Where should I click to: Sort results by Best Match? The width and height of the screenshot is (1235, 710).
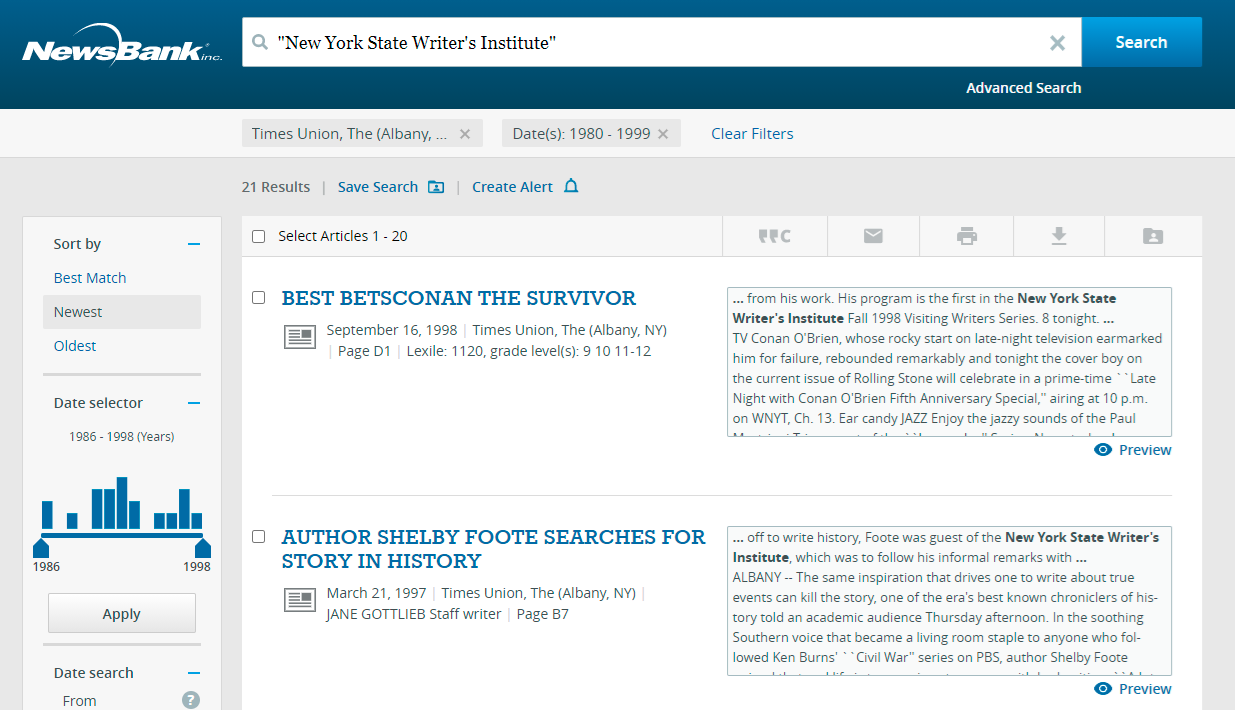coord(90,278)
